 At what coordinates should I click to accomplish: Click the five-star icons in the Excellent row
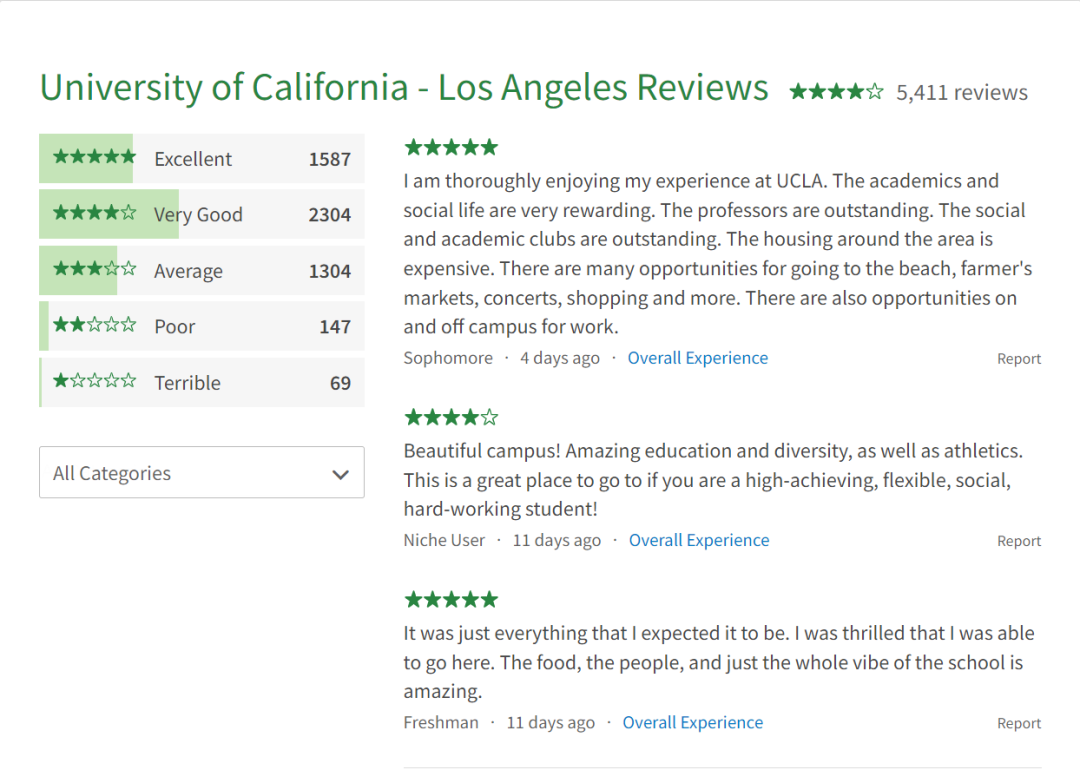point(94,157)
